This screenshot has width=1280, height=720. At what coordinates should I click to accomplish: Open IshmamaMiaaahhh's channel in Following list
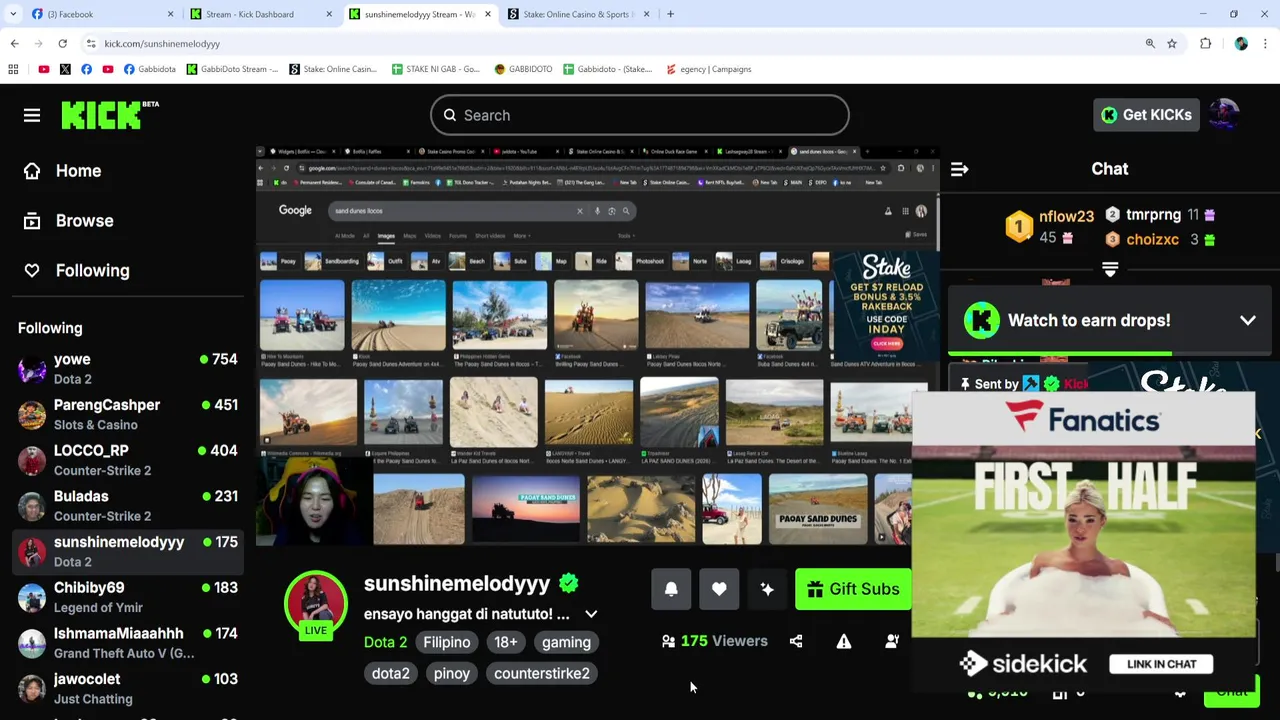[128, 643]
